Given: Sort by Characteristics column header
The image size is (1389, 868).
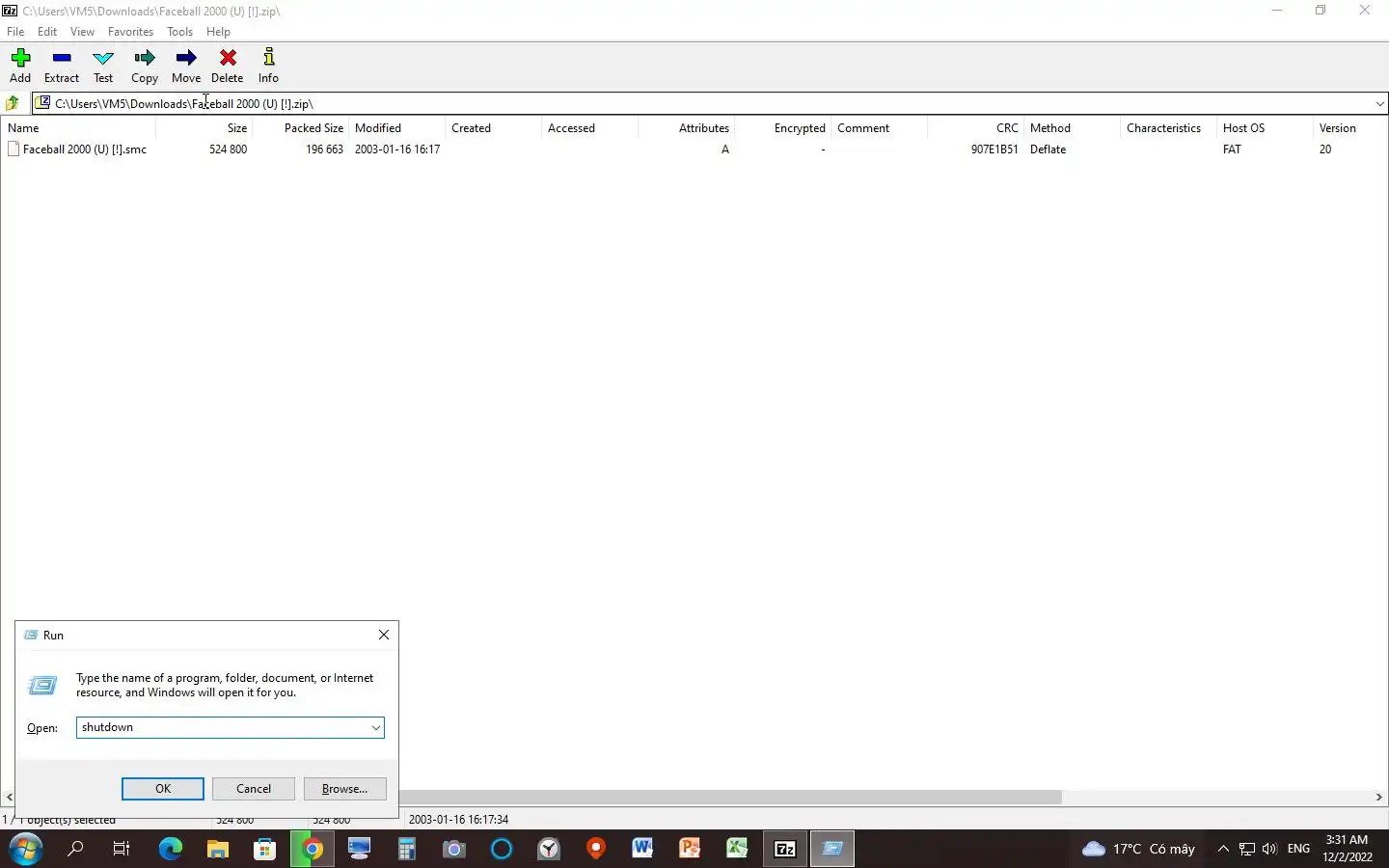Looking at the screenshot, I should click(x=1168, y=128).
